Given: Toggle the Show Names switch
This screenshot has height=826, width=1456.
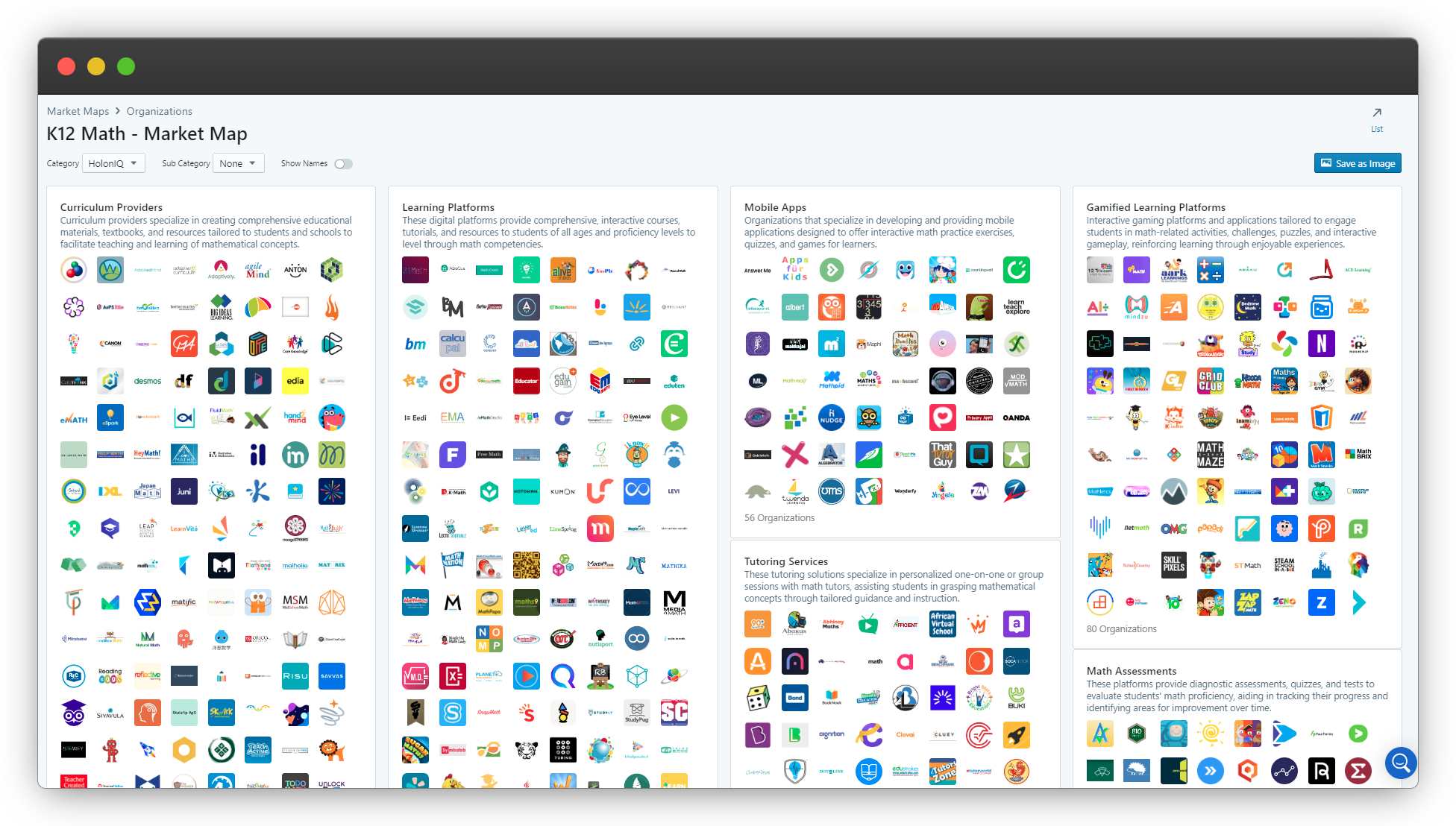Looking at the screenshot, I should pos(343,164).
